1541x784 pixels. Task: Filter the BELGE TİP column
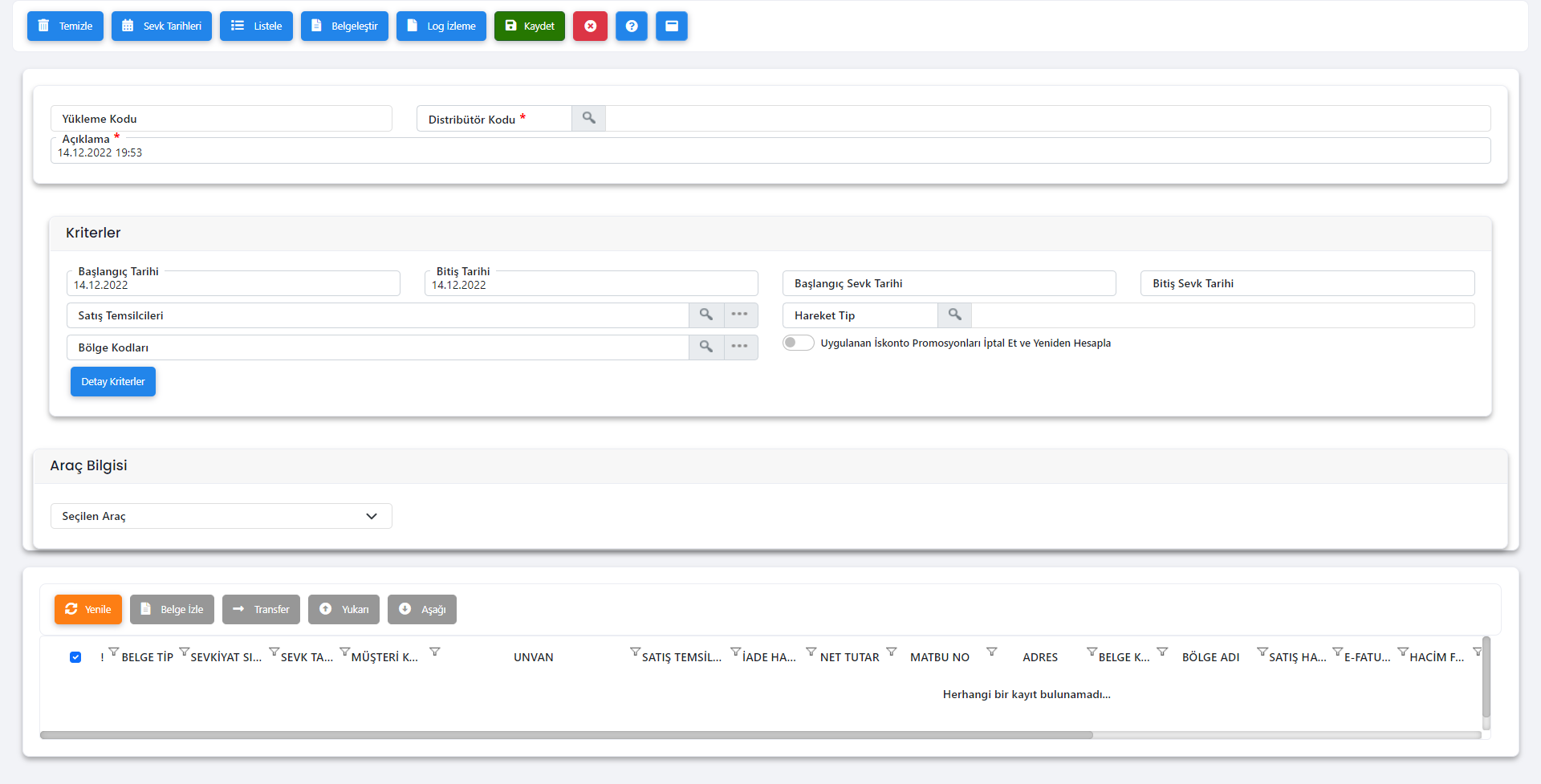[184, 652]
